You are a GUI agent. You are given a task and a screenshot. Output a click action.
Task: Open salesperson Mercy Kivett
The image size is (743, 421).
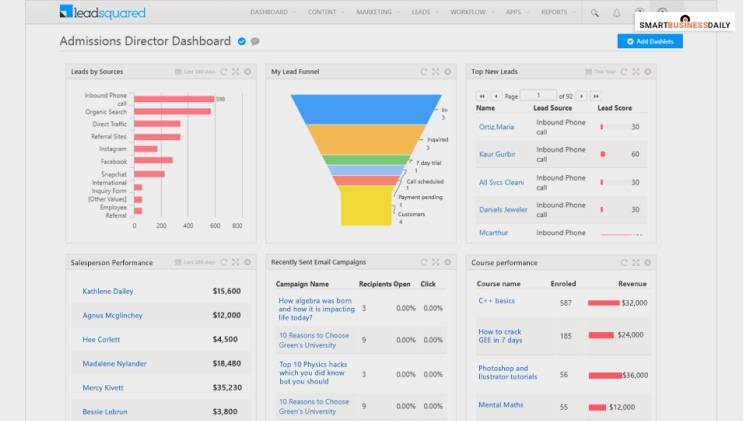coord(103,388)
